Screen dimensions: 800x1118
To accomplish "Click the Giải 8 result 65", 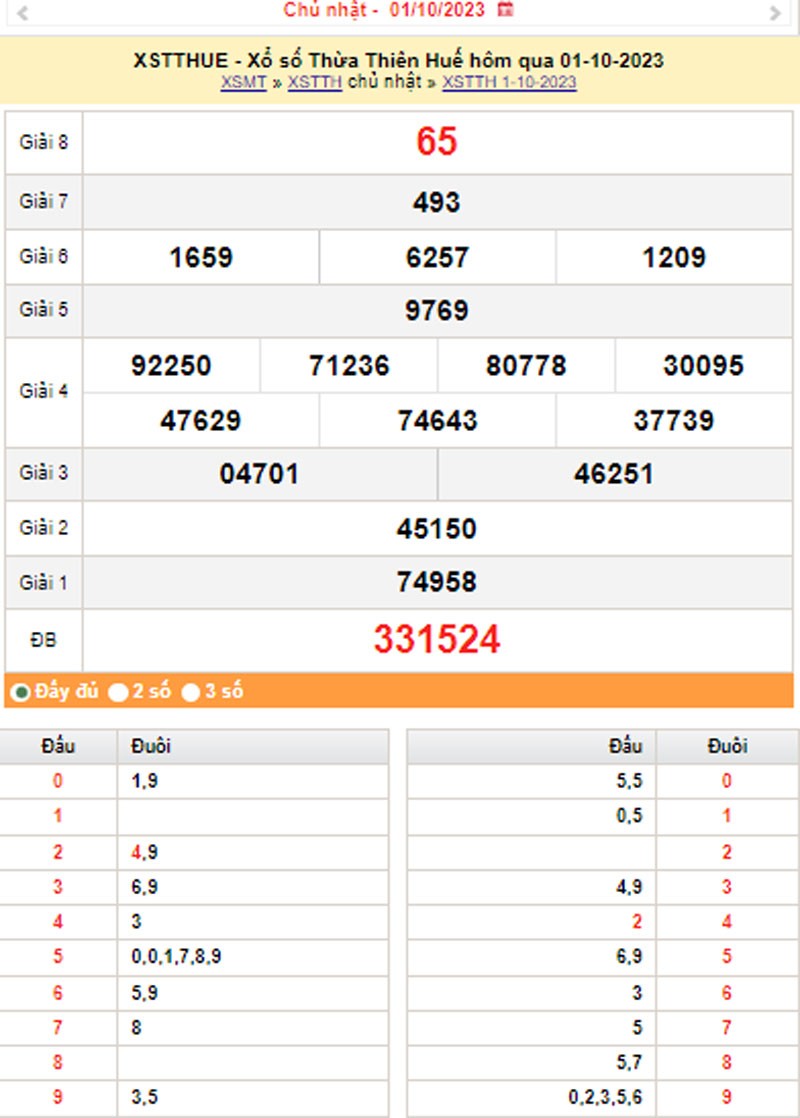I will [436, 141].
